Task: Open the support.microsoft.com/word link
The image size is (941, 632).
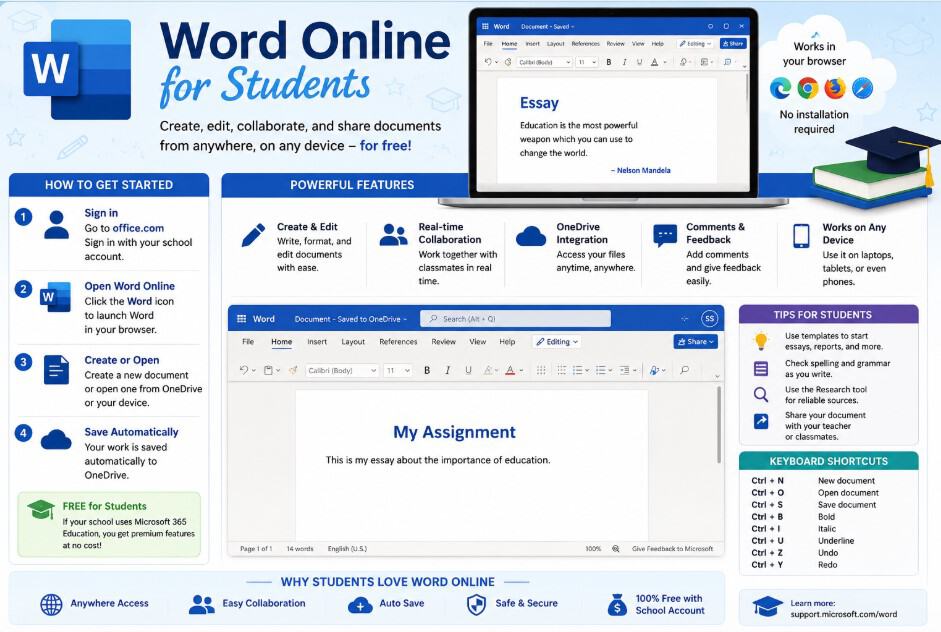Action: (x=843, y=614)
